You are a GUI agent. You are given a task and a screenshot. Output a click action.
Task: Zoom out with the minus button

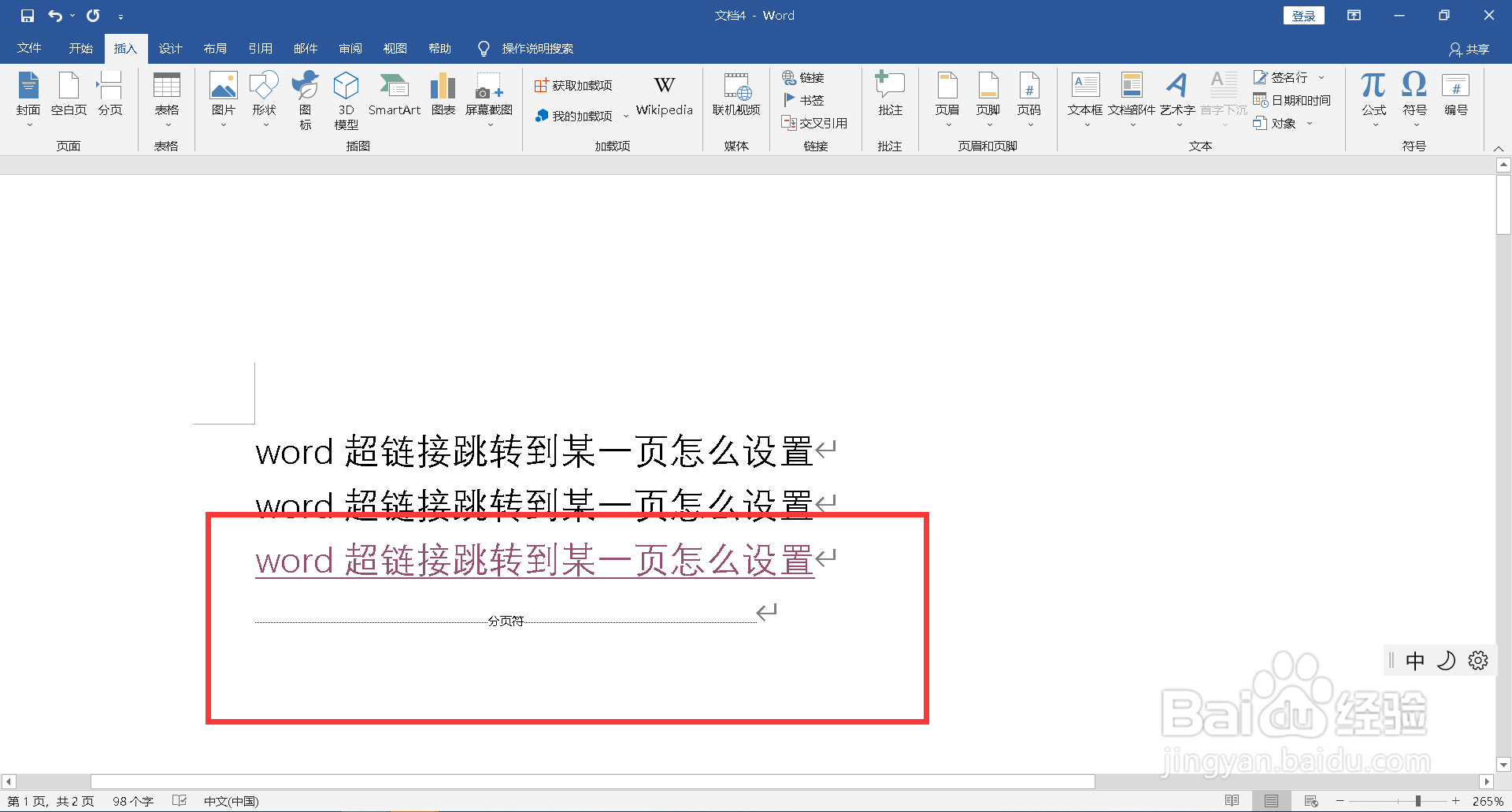coord(1340,801)
